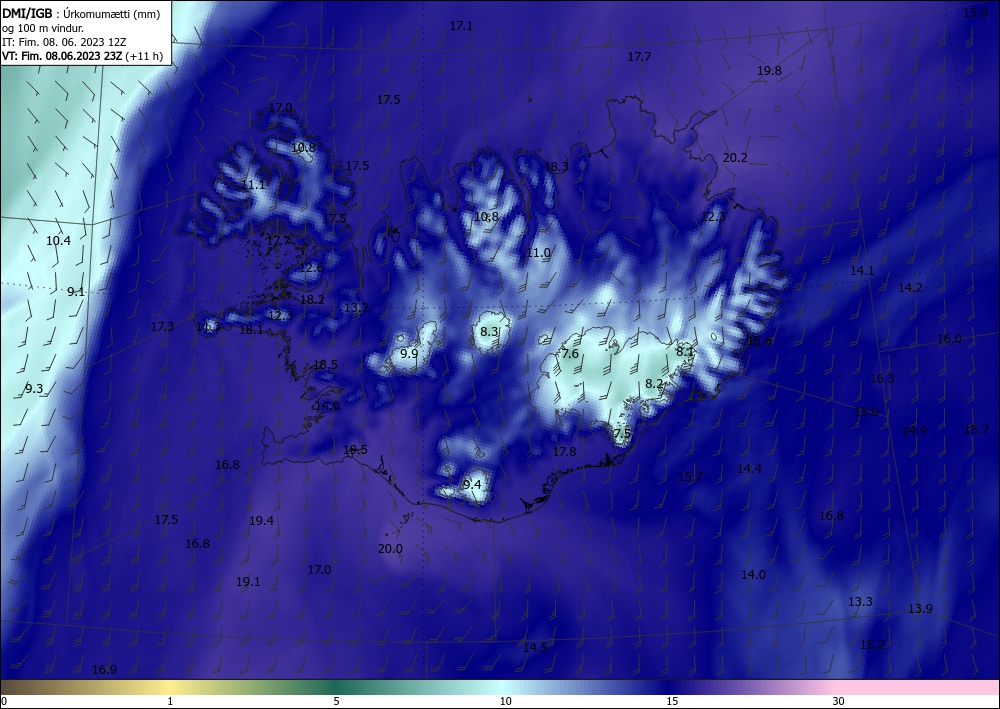Click the map value 19.8
The height and width of the screenshot is (709, 1000).
click(769, 71)
